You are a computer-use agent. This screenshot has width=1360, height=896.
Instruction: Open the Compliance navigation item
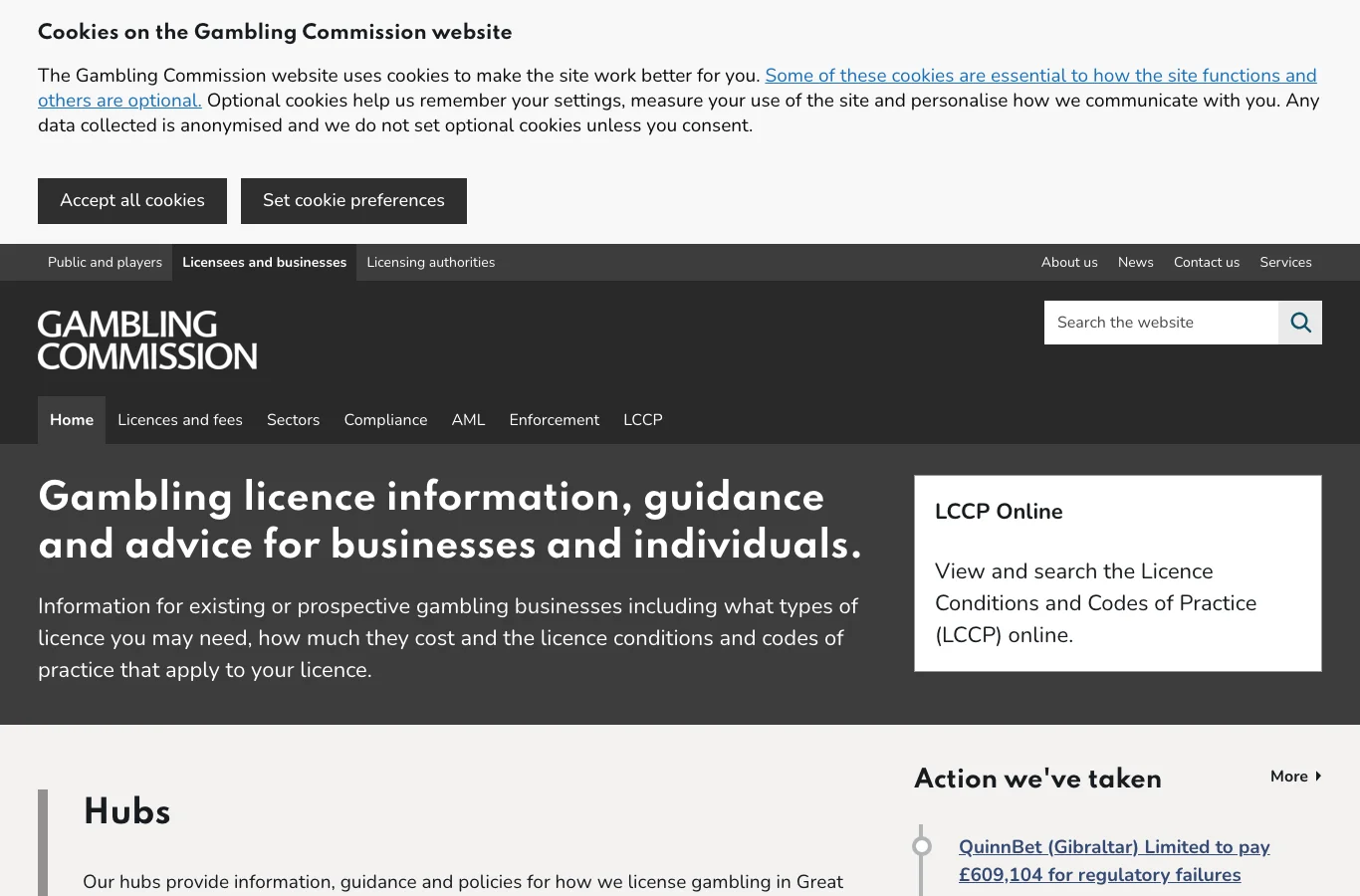386,420
